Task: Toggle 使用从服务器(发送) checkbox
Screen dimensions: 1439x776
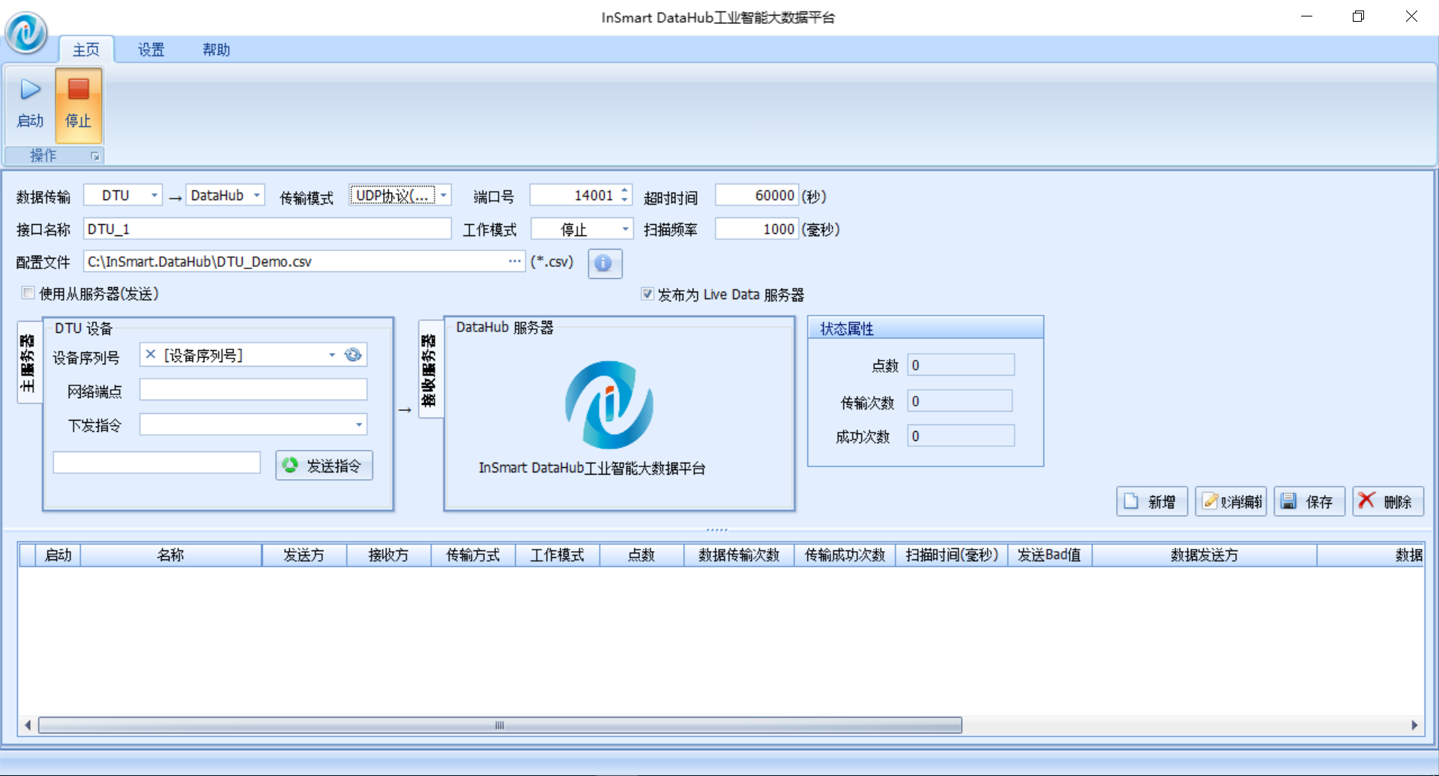Action: (x=28, y=294)
